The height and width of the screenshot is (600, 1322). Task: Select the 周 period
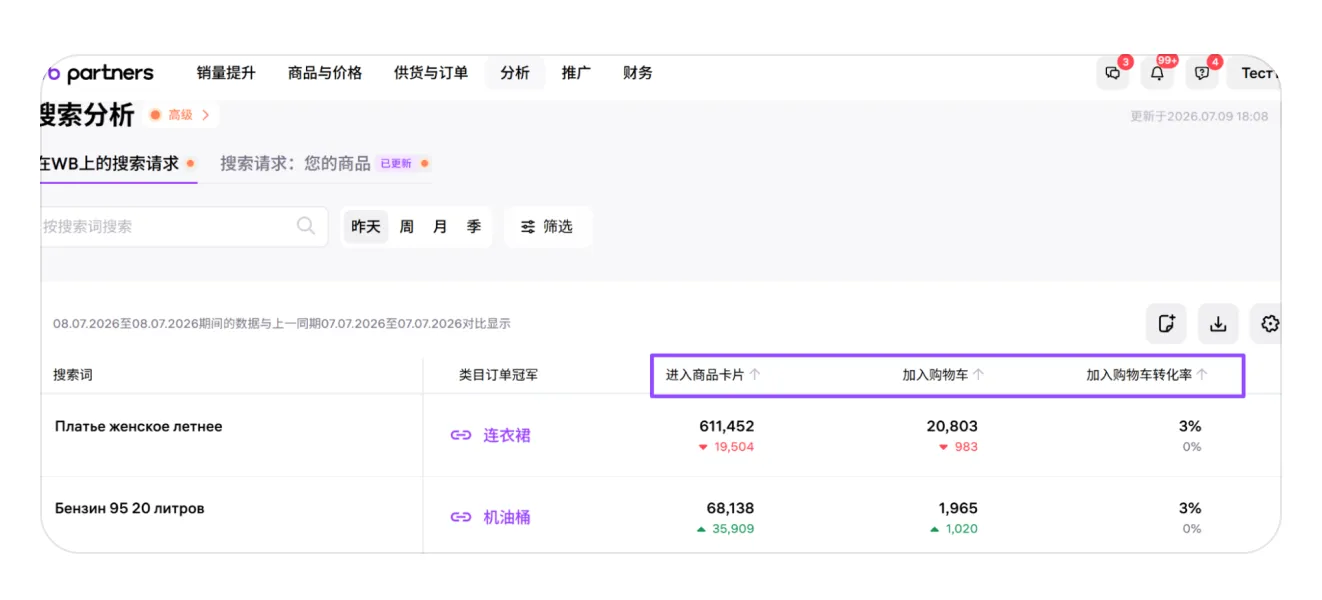[x=407, y=227]
